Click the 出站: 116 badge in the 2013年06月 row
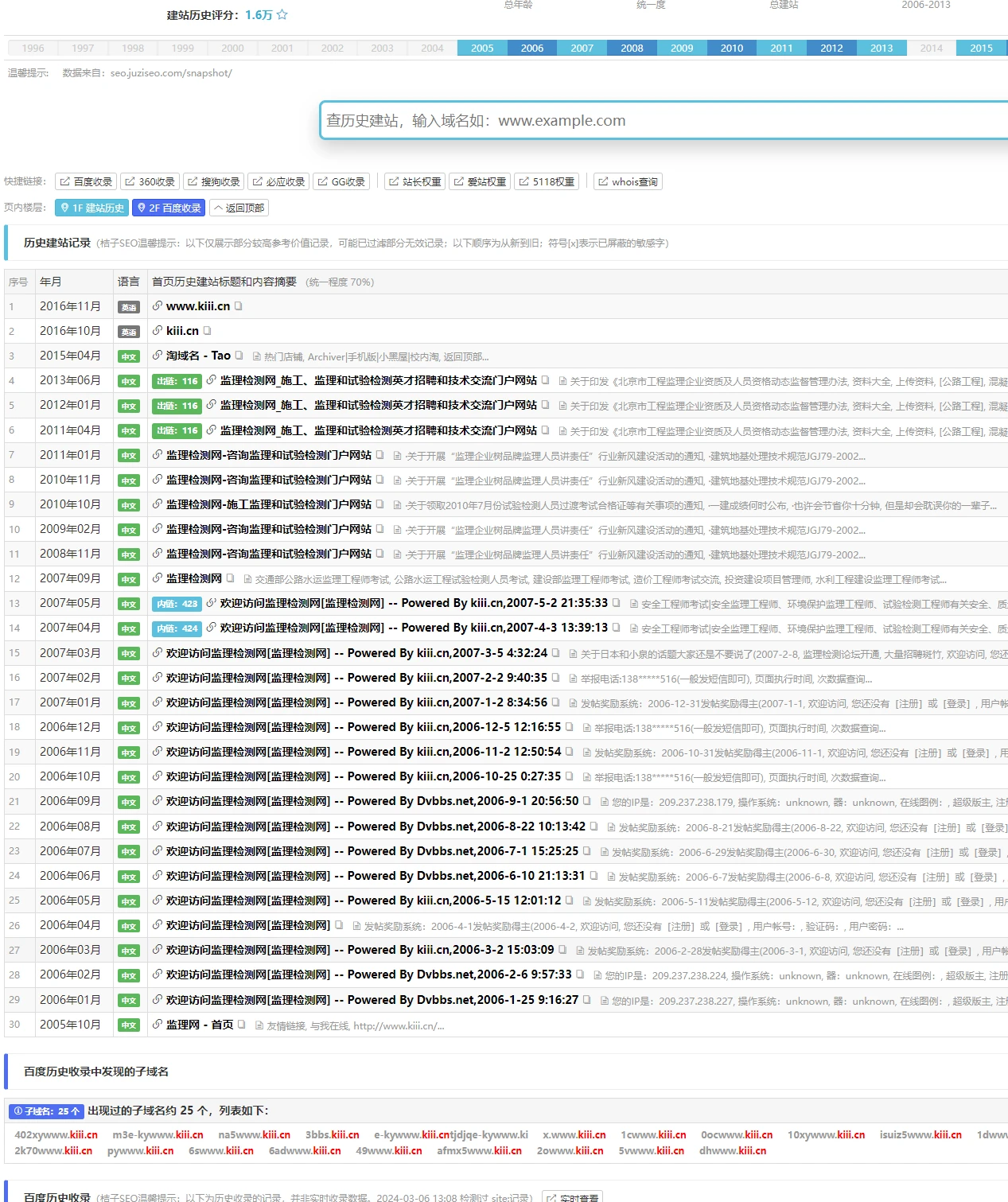1008x1202 pixels. click(x=177, y=381)
